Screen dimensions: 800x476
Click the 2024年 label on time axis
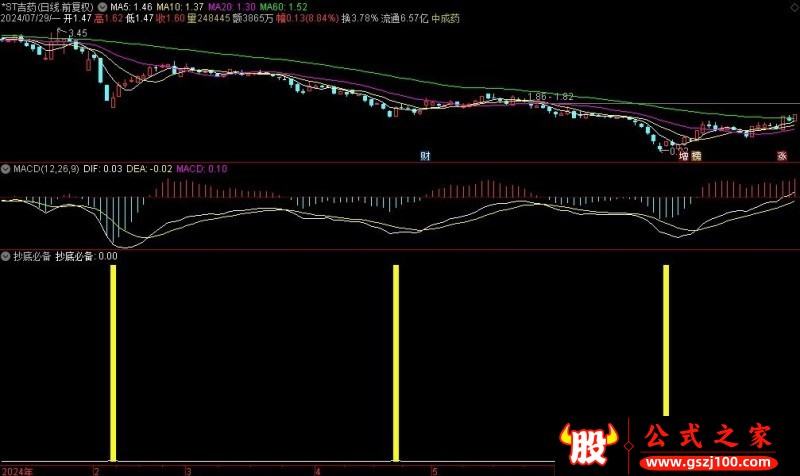click(x=17, y=471)
